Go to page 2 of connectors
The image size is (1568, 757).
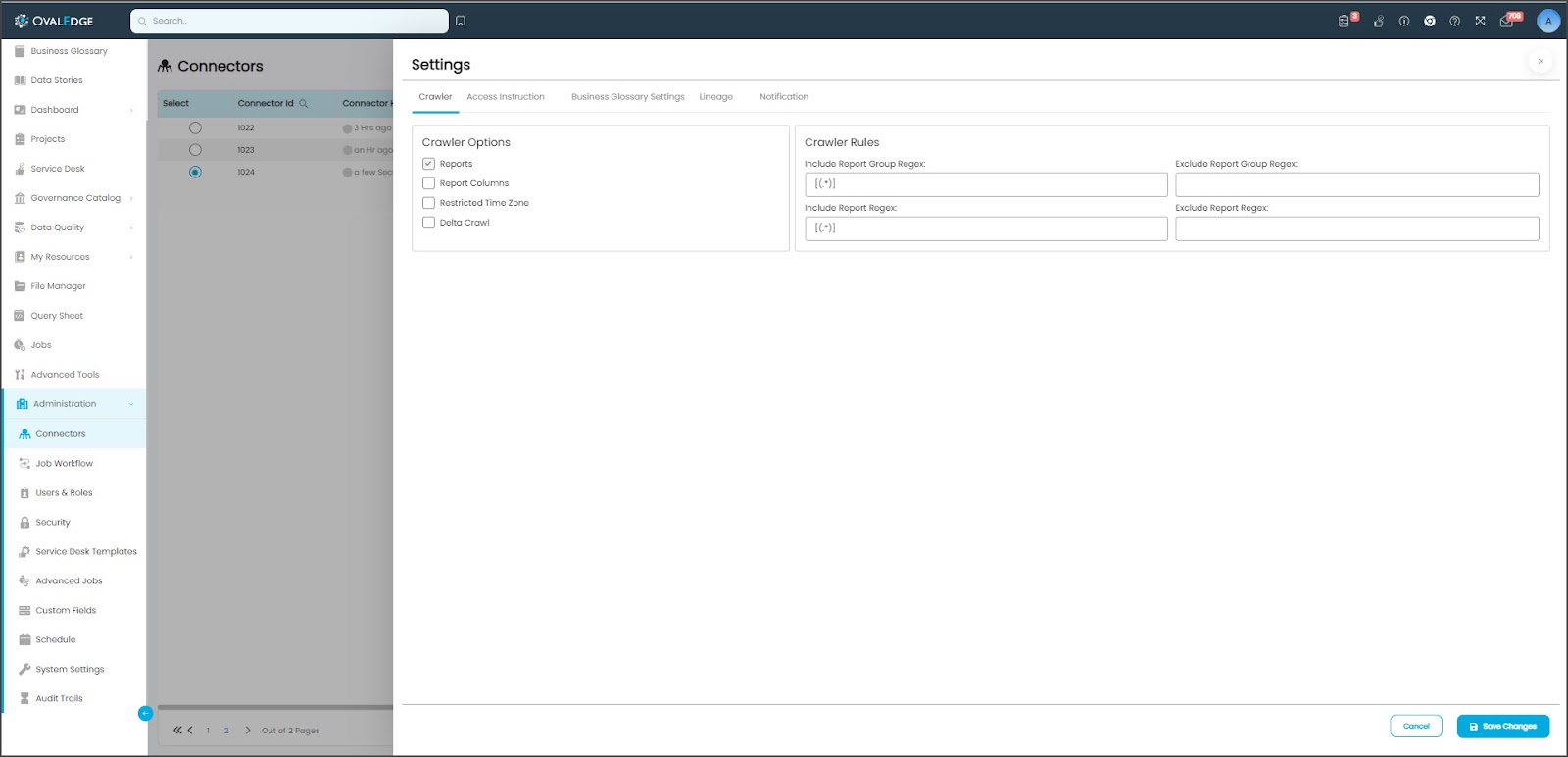point(226,731)
